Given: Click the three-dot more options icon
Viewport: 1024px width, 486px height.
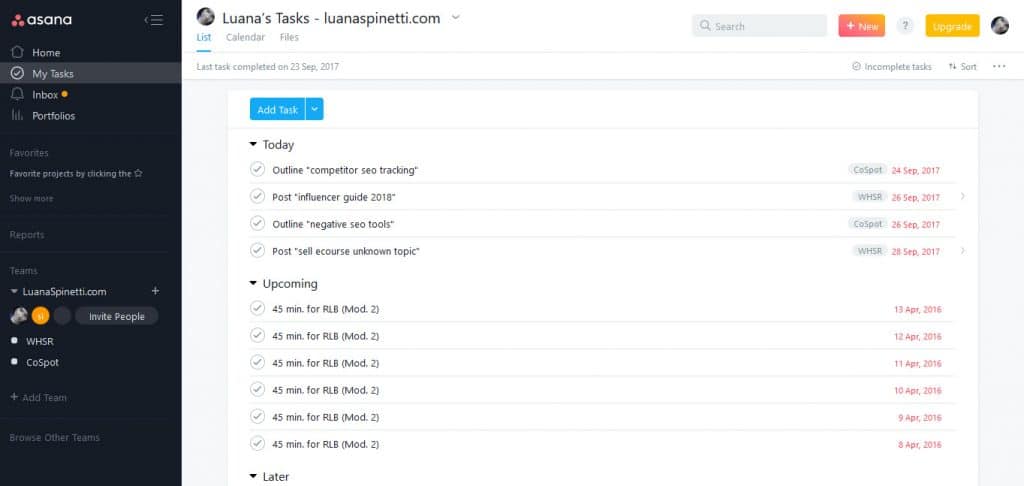Looking at the screenshot, I should 999,67.
